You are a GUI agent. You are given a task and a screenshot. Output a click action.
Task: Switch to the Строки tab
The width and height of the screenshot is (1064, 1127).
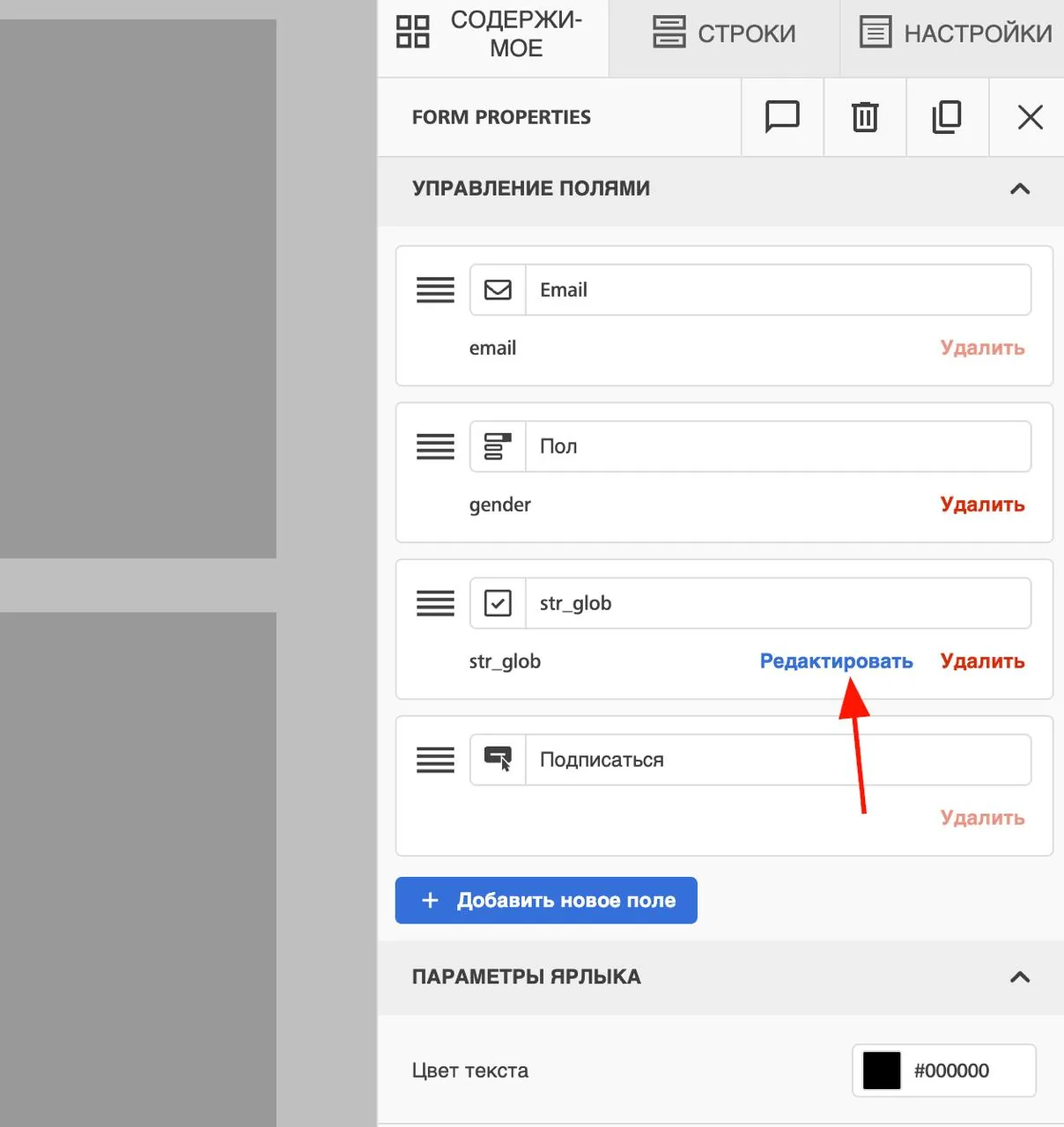[x=724, y=33]
